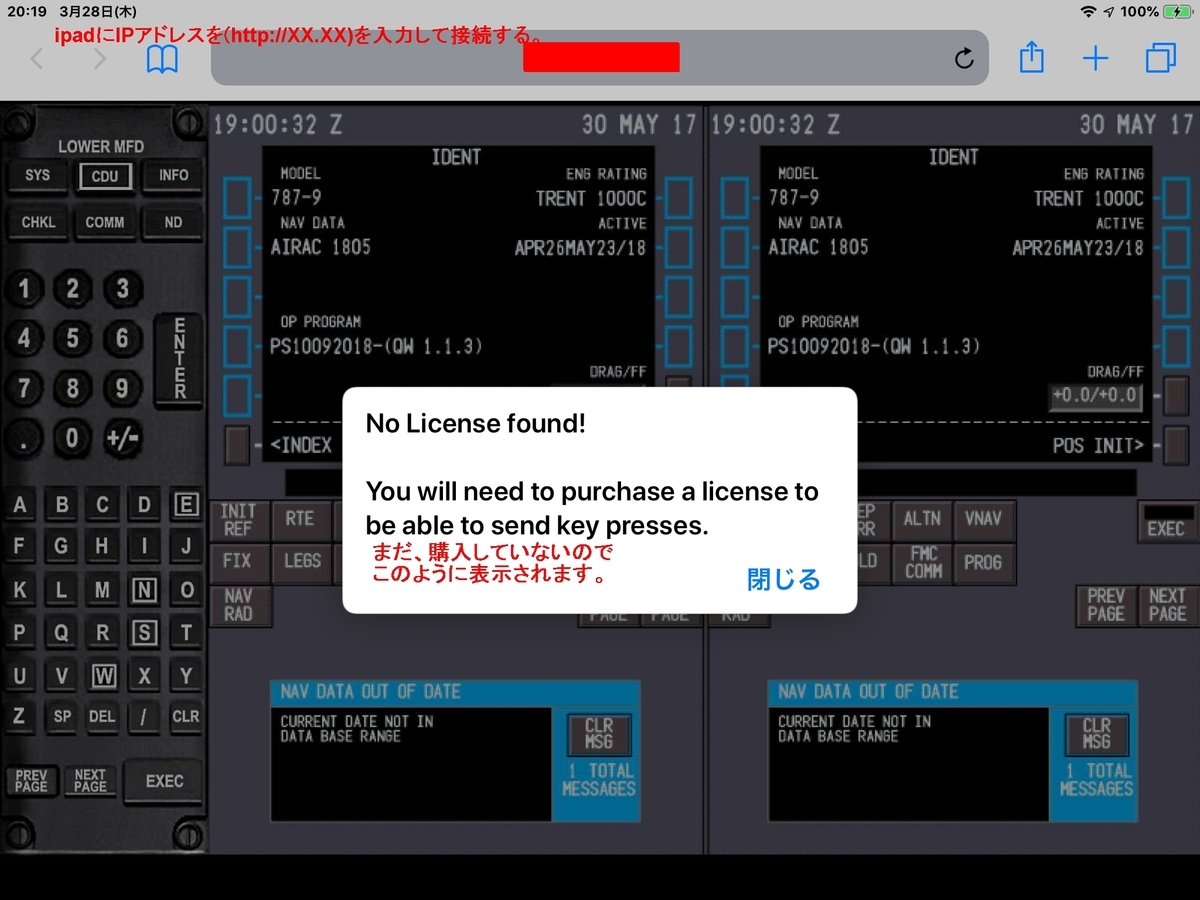Open the CHKL checklist display

tap(38, 222)
